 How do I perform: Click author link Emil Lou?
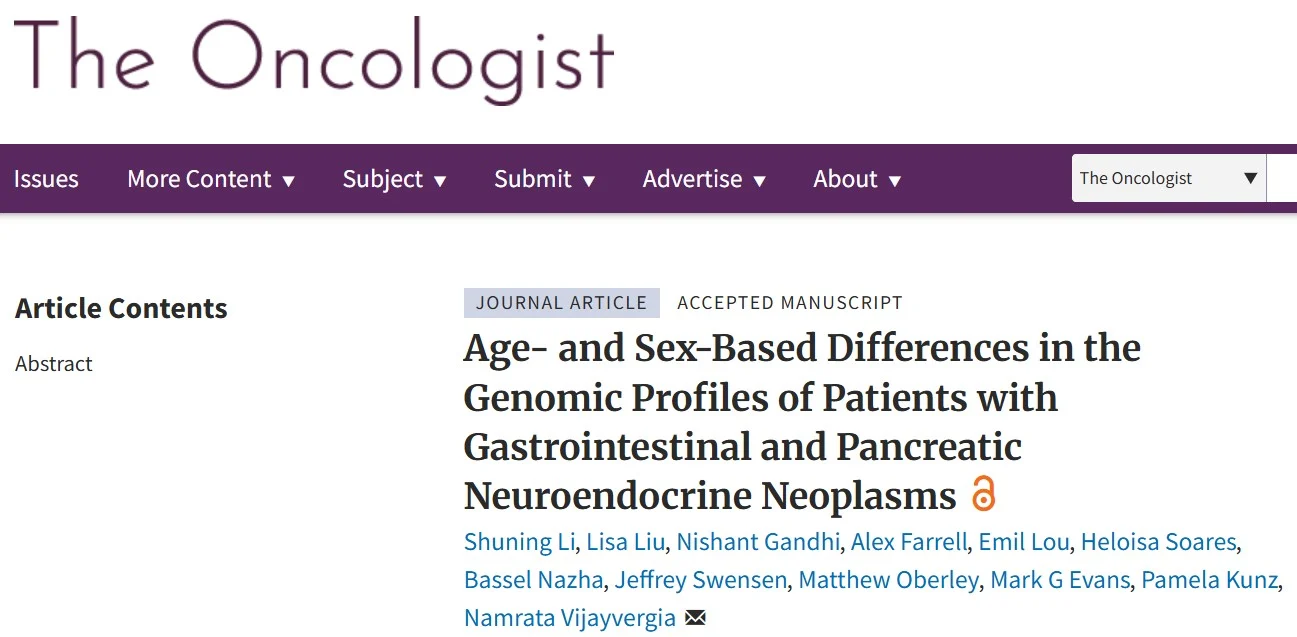pos(1024,542)
